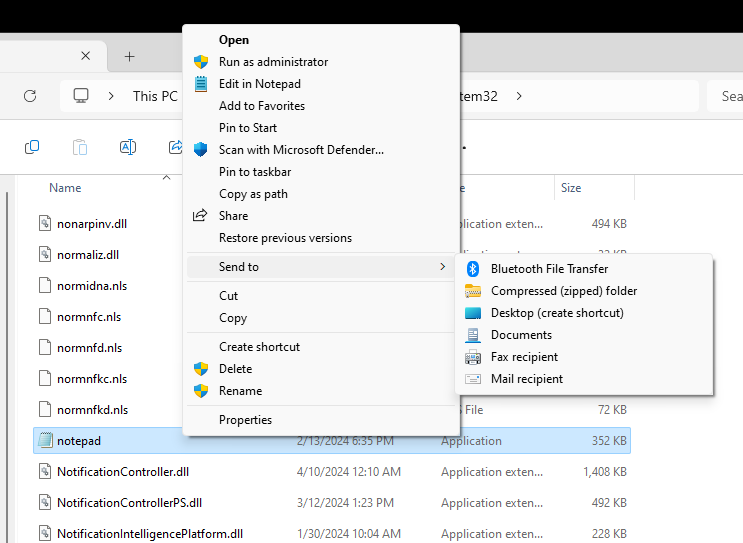743x543 pixels.
Task: Choose Copy as path menu entry
Action: tap(253, 194)
